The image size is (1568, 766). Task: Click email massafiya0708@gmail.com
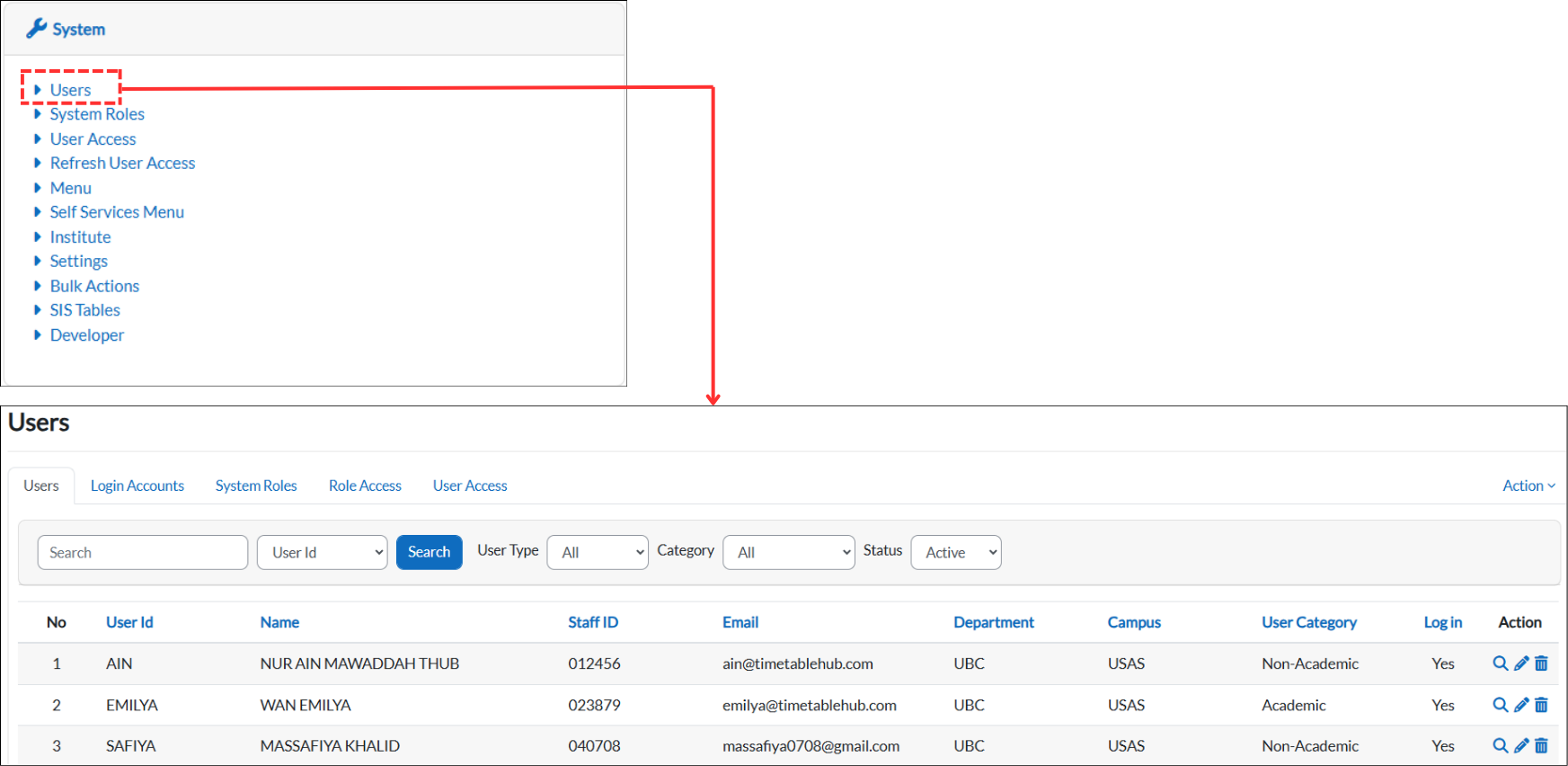tap(811, 745)
